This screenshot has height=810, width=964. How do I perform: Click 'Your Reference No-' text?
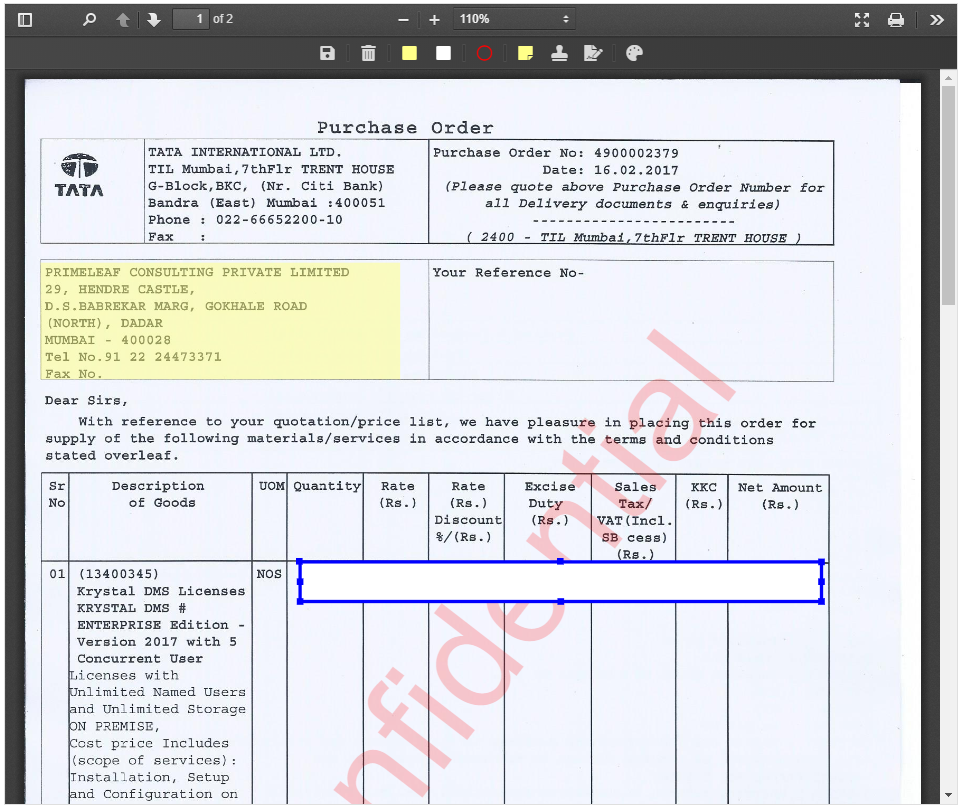(x=508, y=272)
